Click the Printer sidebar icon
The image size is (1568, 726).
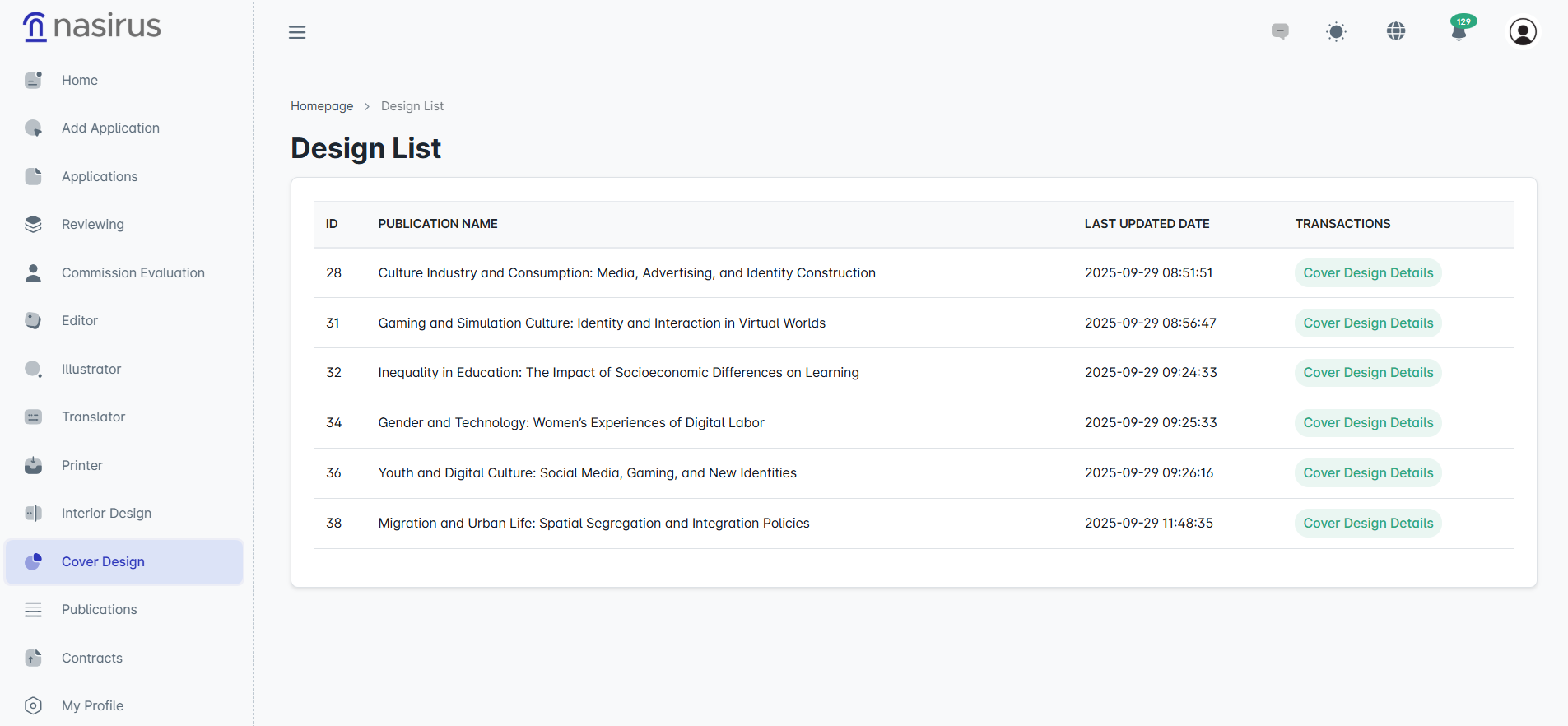click(33, 465)
